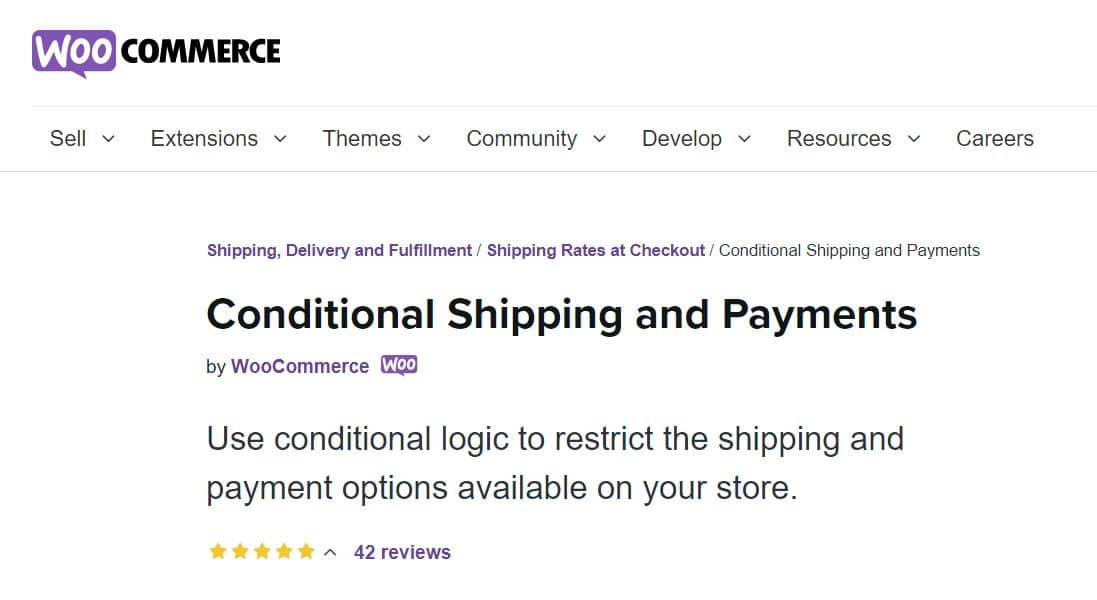Rate the extension using the five-star control
Viewport: 1097px width, 600px height.
(262, 550)
